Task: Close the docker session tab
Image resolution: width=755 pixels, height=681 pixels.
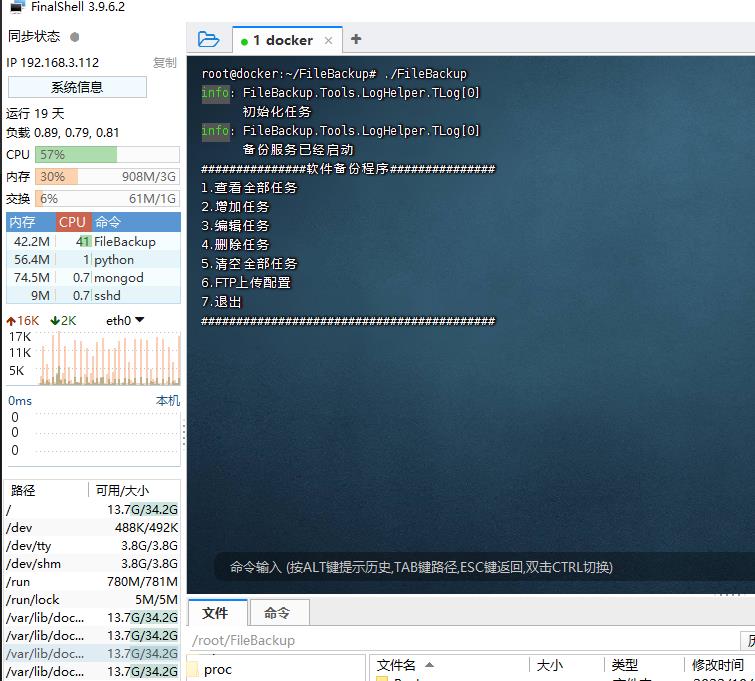Action: coord(328,40)
